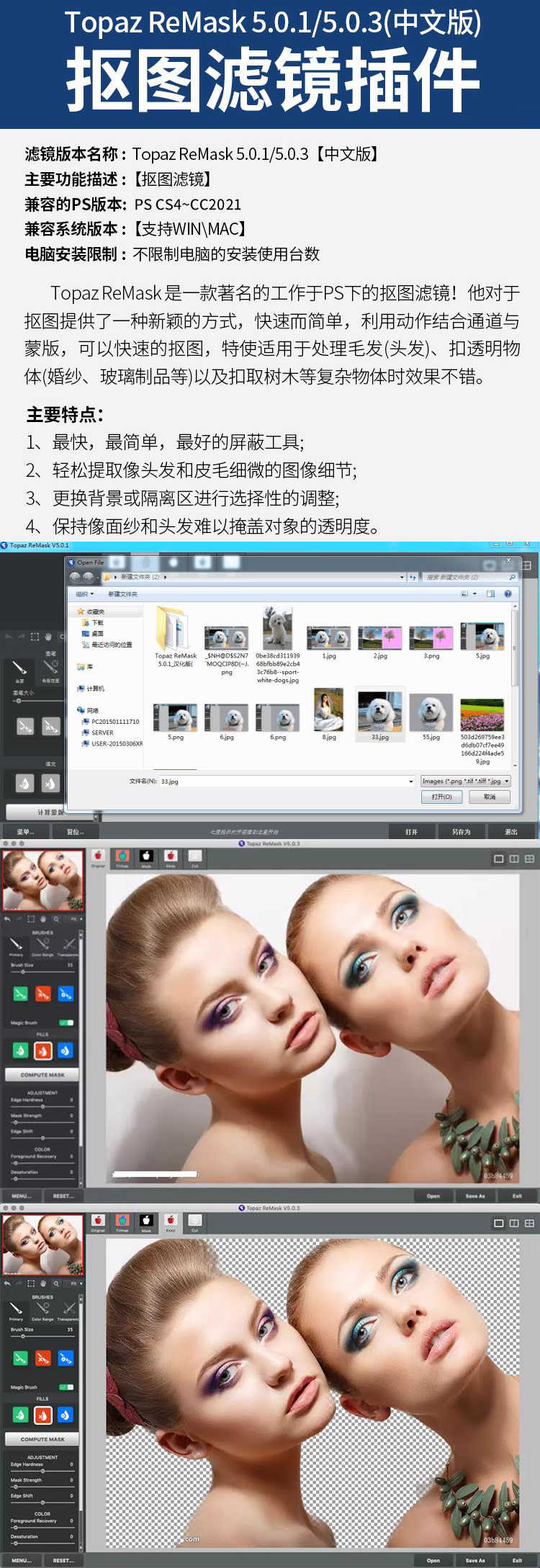Select the hand tool in Topaz ReMask V5.0.1 window
This screenshot has height=1568, width=540.
point(48,637)
